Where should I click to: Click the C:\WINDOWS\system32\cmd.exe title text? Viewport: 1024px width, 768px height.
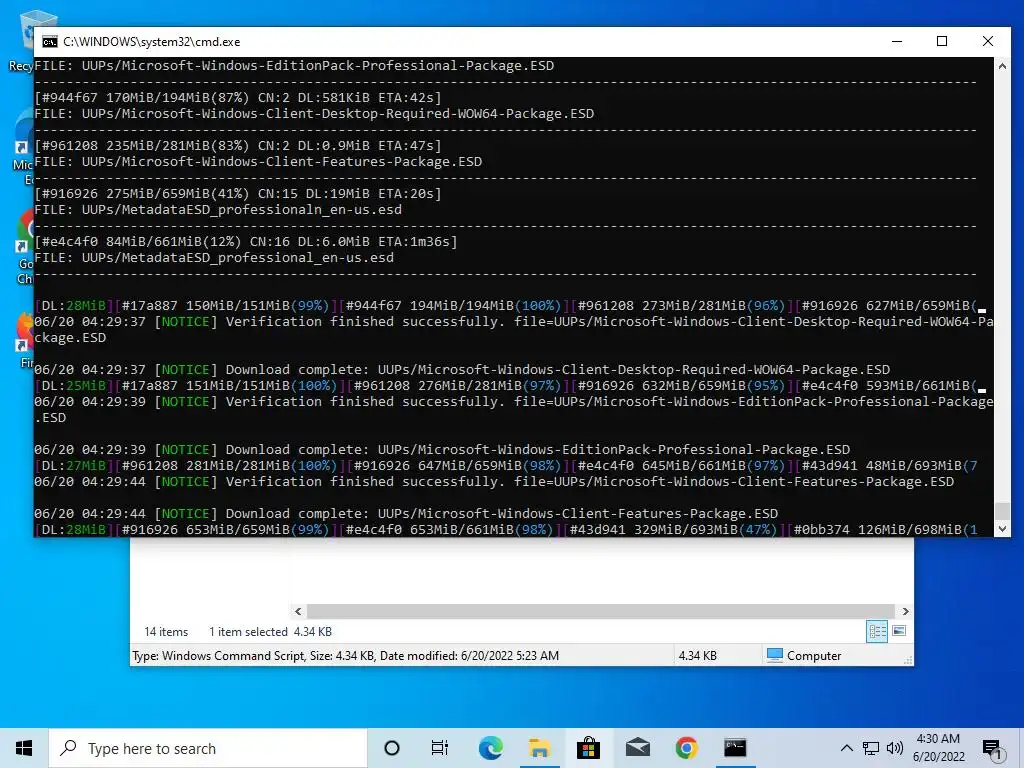(x=152, y=42)
